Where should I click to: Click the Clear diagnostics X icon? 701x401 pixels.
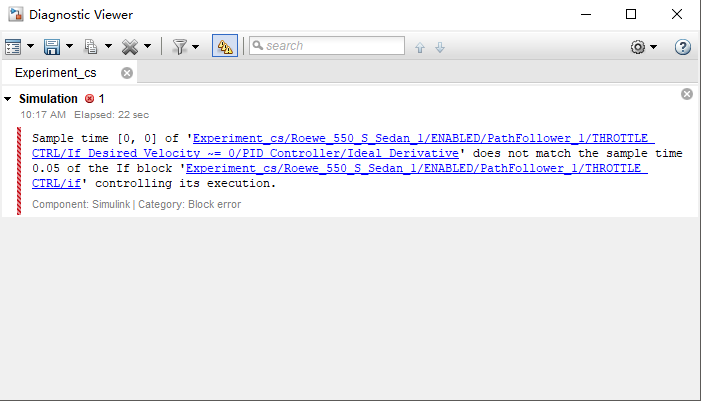[130, 46]
